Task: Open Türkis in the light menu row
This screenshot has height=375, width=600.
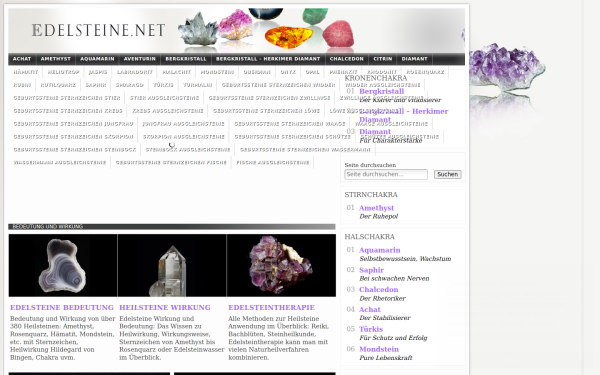Action: [x=163, y=85]
